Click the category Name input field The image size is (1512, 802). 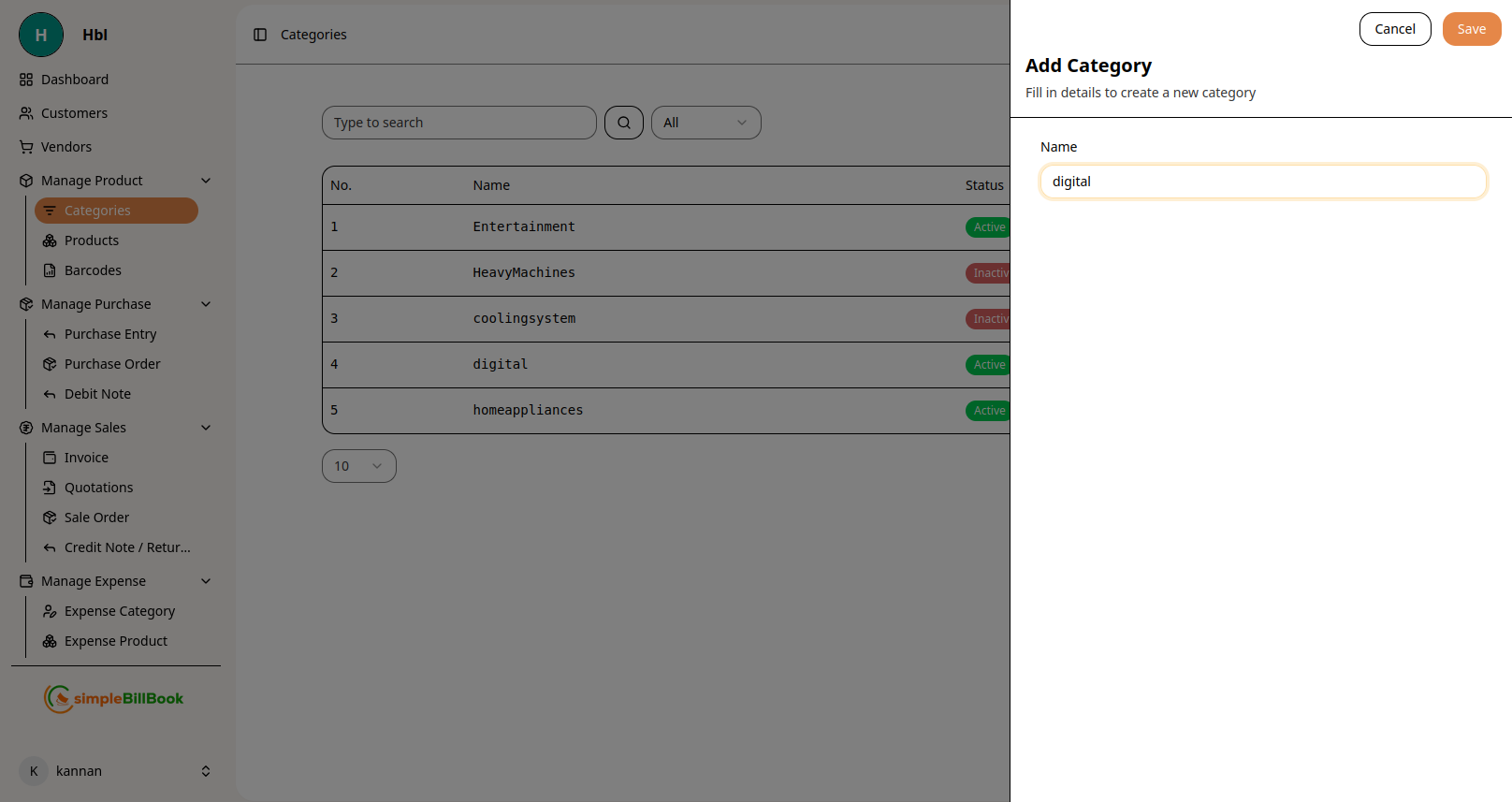[x=1262, y=182]
